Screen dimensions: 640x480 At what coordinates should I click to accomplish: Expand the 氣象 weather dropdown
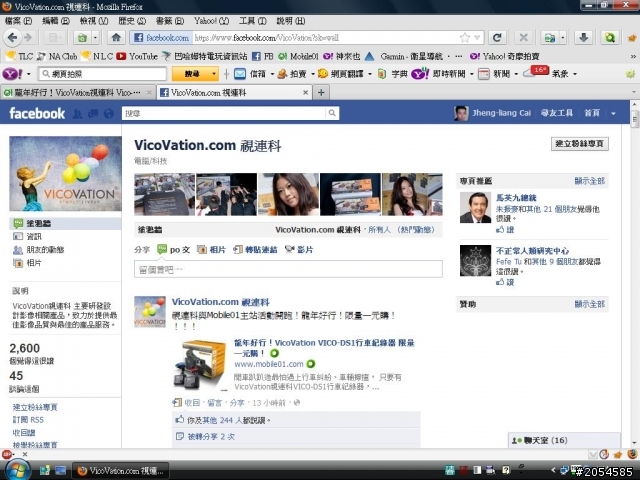575,74
